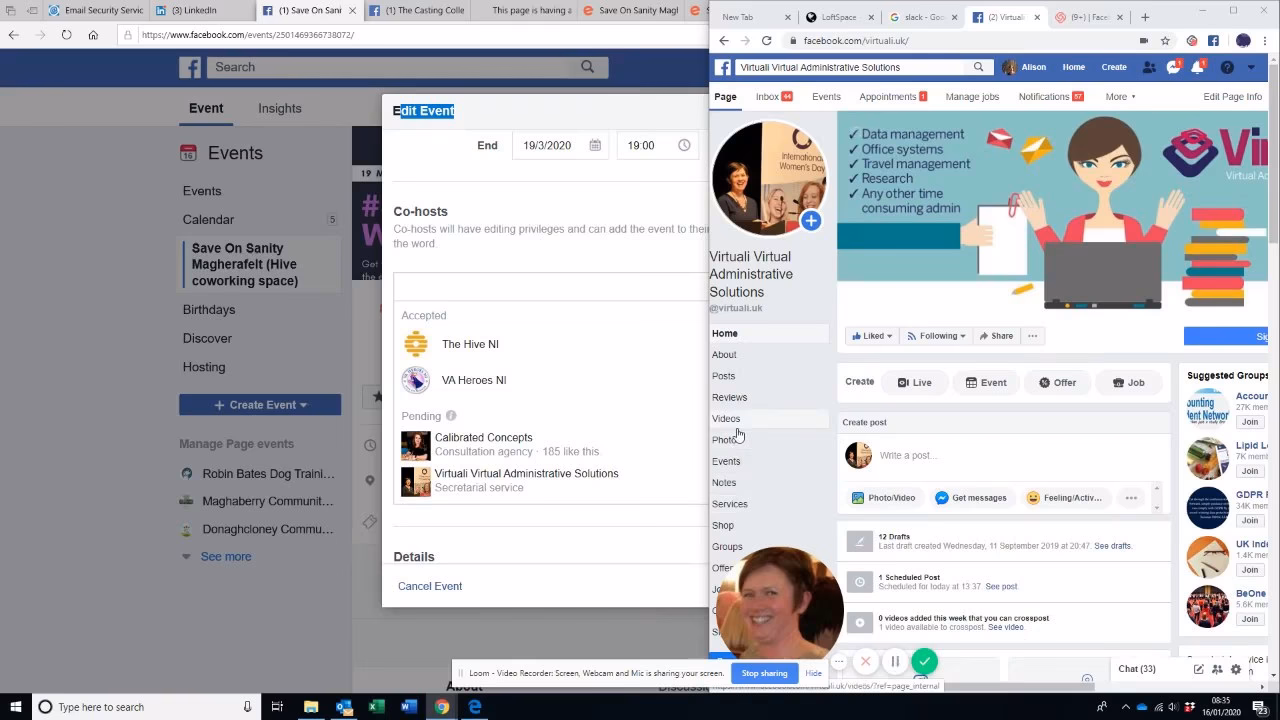Create new chat group icon
Screen dimensions: 1280x720
click(1217, 669)
